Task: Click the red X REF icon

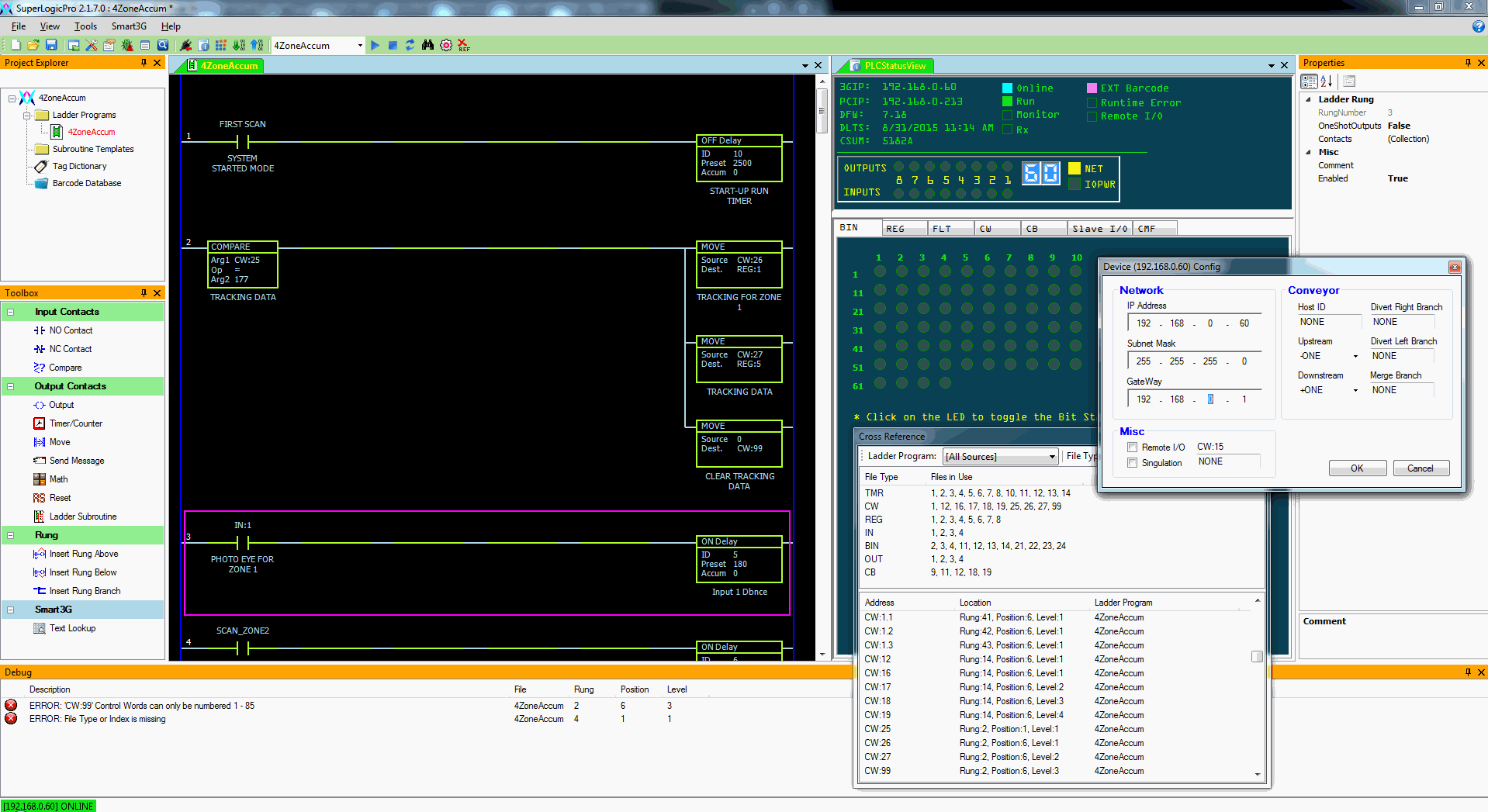Action: click(x=463, y=45)
